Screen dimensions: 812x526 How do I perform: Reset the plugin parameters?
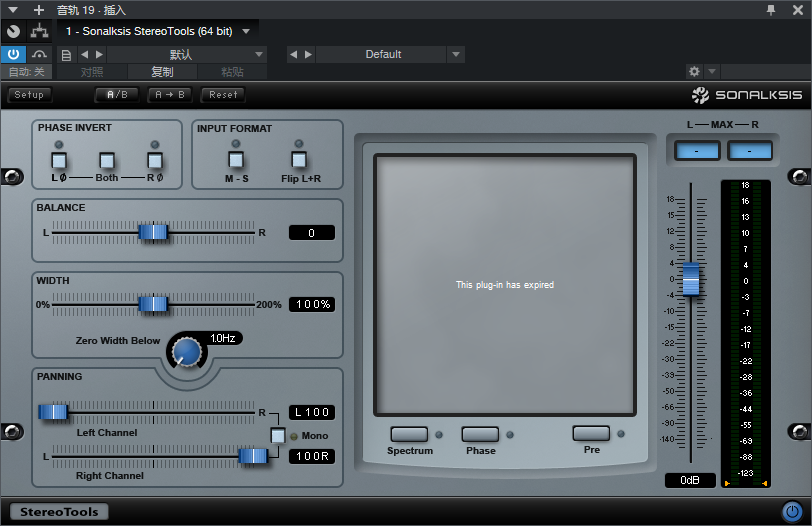click(223, 95)
